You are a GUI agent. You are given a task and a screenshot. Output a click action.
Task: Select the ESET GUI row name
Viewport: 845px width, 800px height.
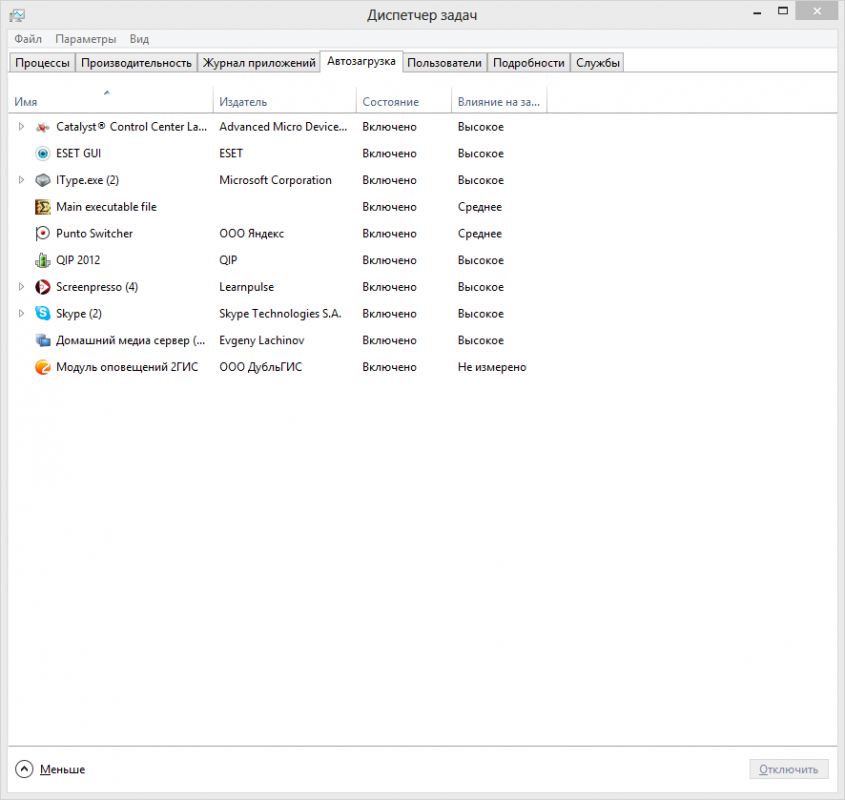(x=79, y=154)
